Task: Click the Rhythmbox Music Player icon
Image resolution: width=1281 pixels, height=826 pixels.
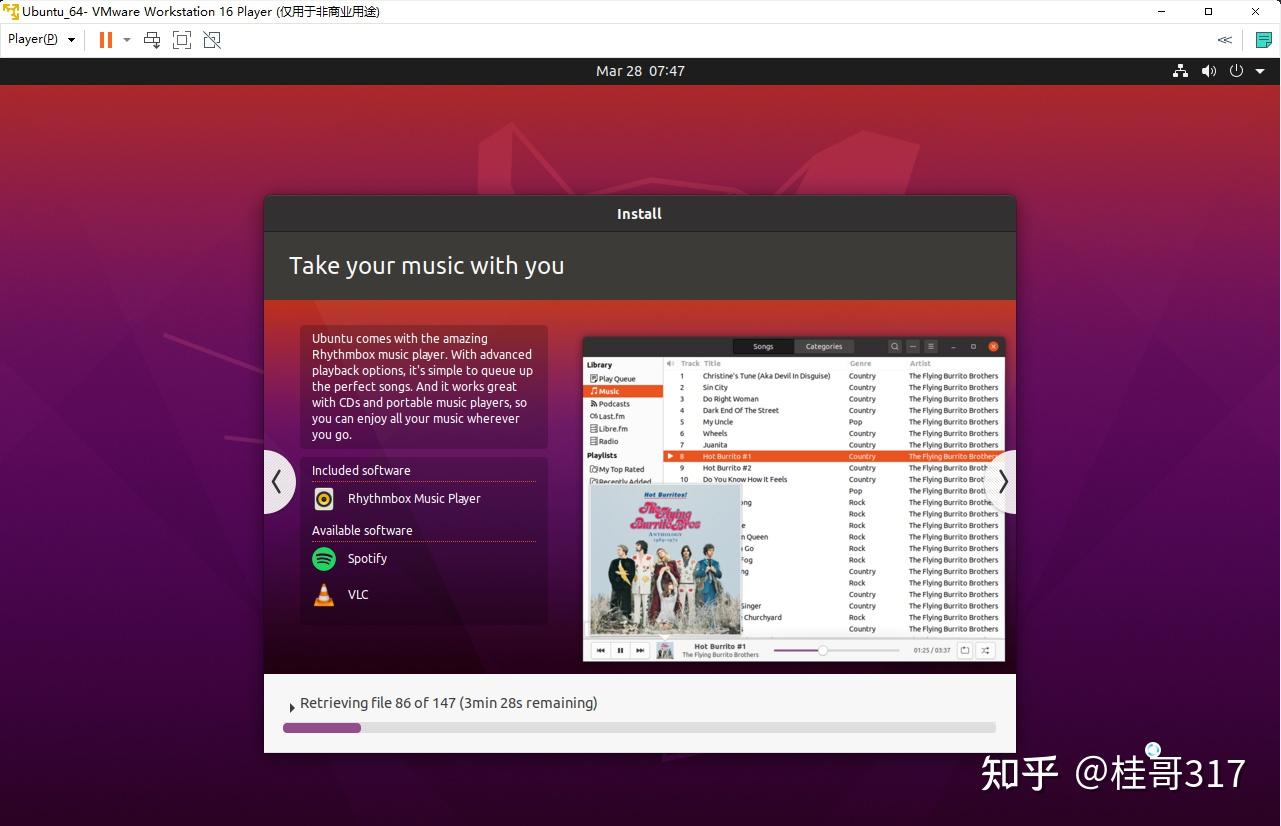Action: coord(324,499)
